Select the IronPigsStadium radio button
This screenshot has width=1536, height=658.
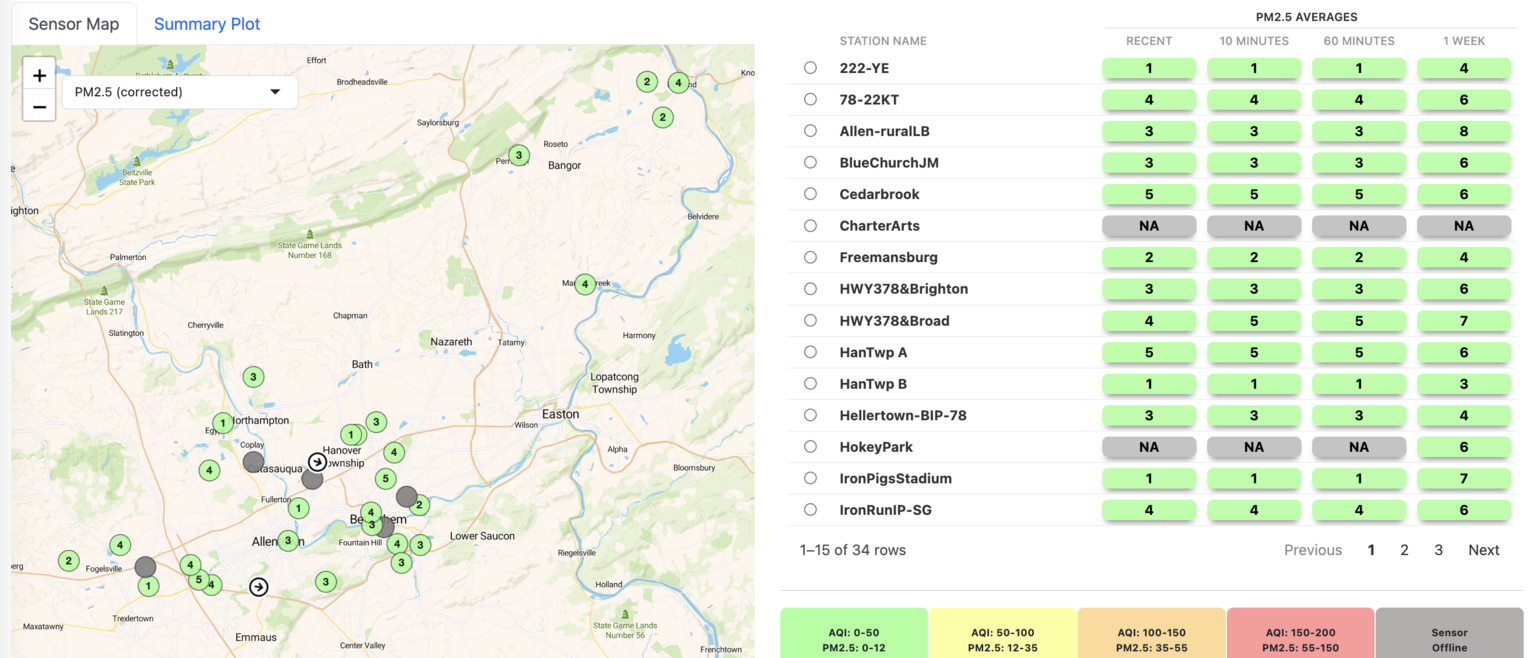tap(810, 478)
